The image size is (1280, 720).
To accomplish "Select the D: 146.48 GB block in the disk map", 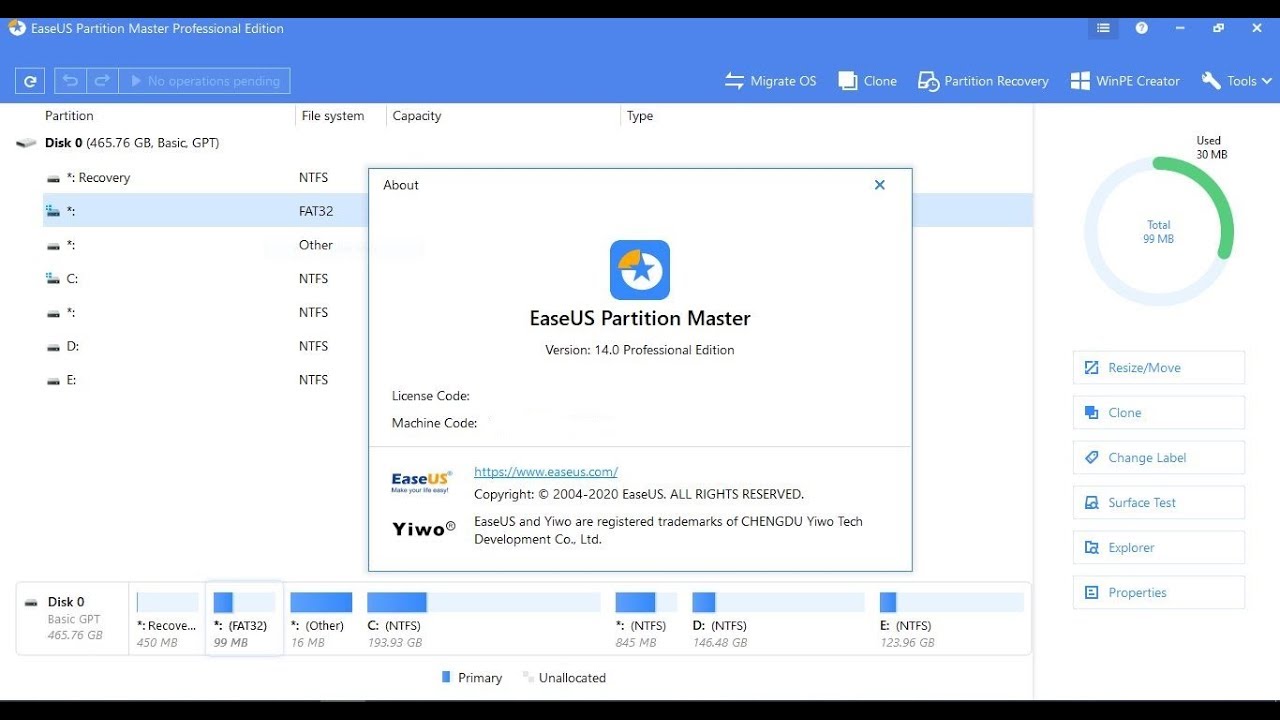I will point(778,620).
